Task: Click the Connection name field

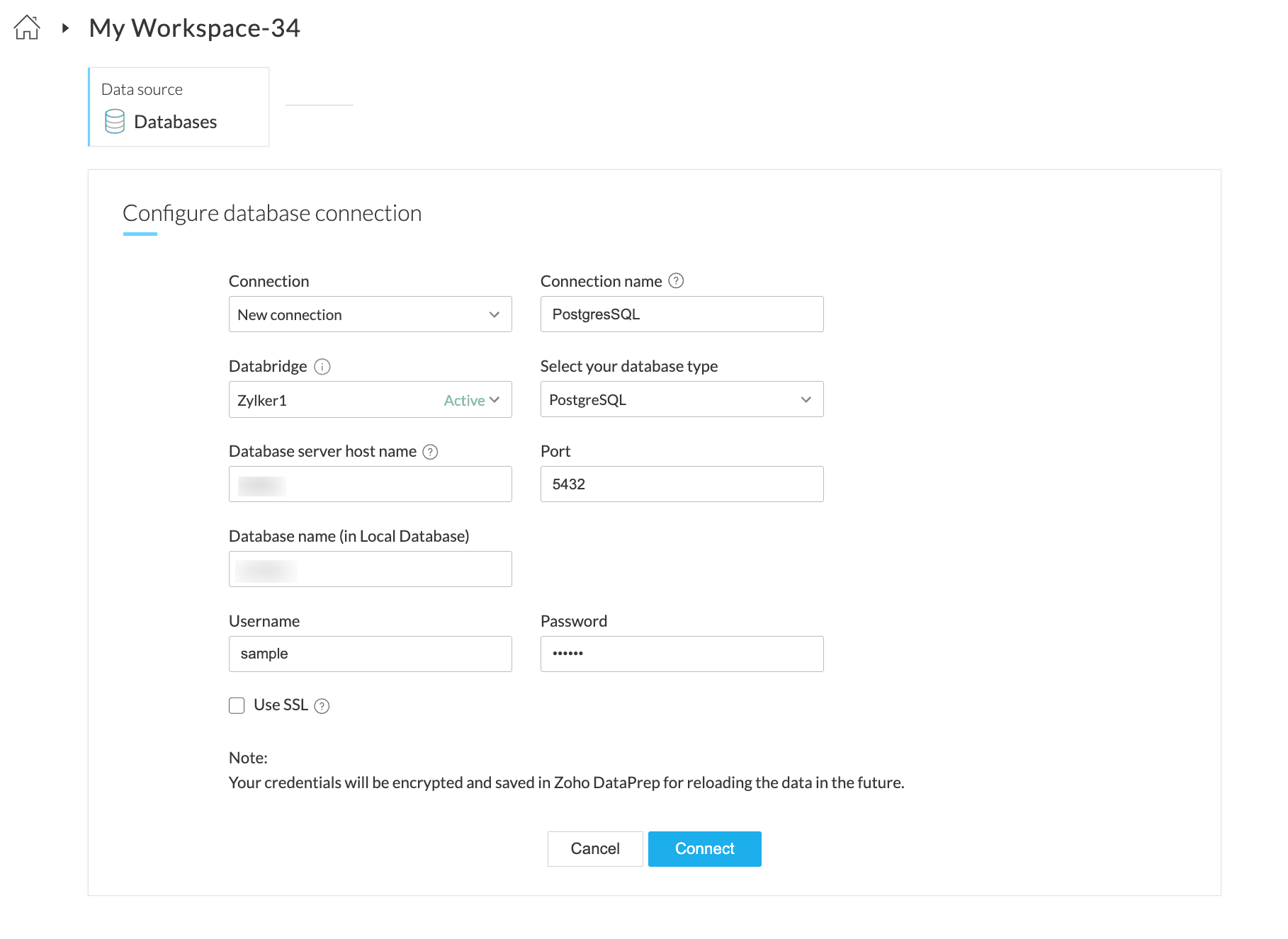Action: (682, 314)
